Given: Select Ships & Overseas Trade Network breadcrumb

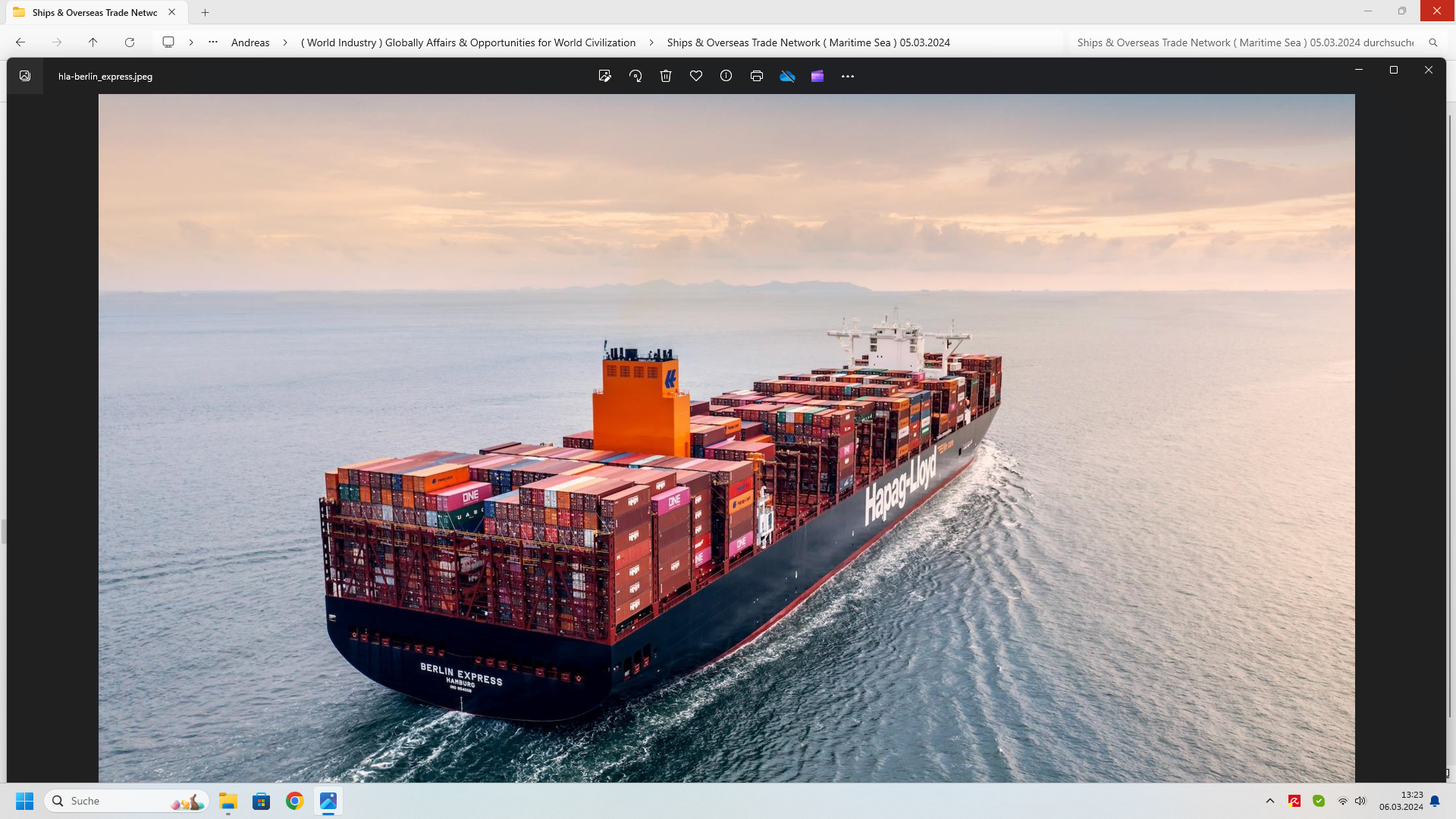Looking at the screenshot, I should coord(808,42).
